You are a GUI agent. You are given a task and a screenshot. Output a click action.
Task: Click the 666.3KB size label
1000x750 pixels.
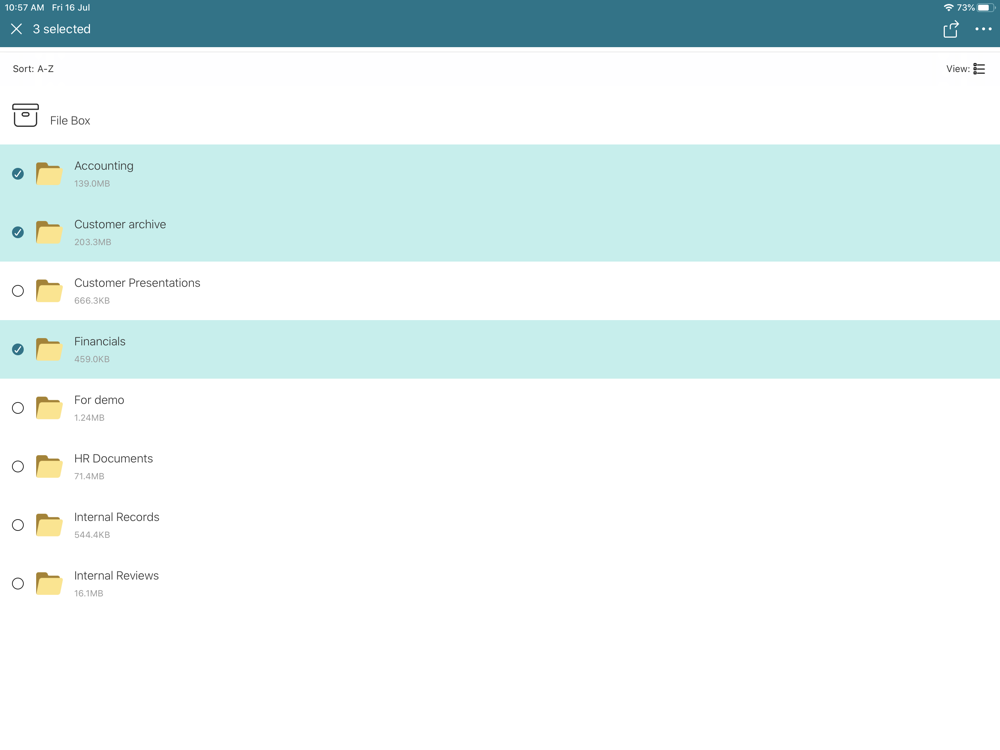(x=92, y=301)
